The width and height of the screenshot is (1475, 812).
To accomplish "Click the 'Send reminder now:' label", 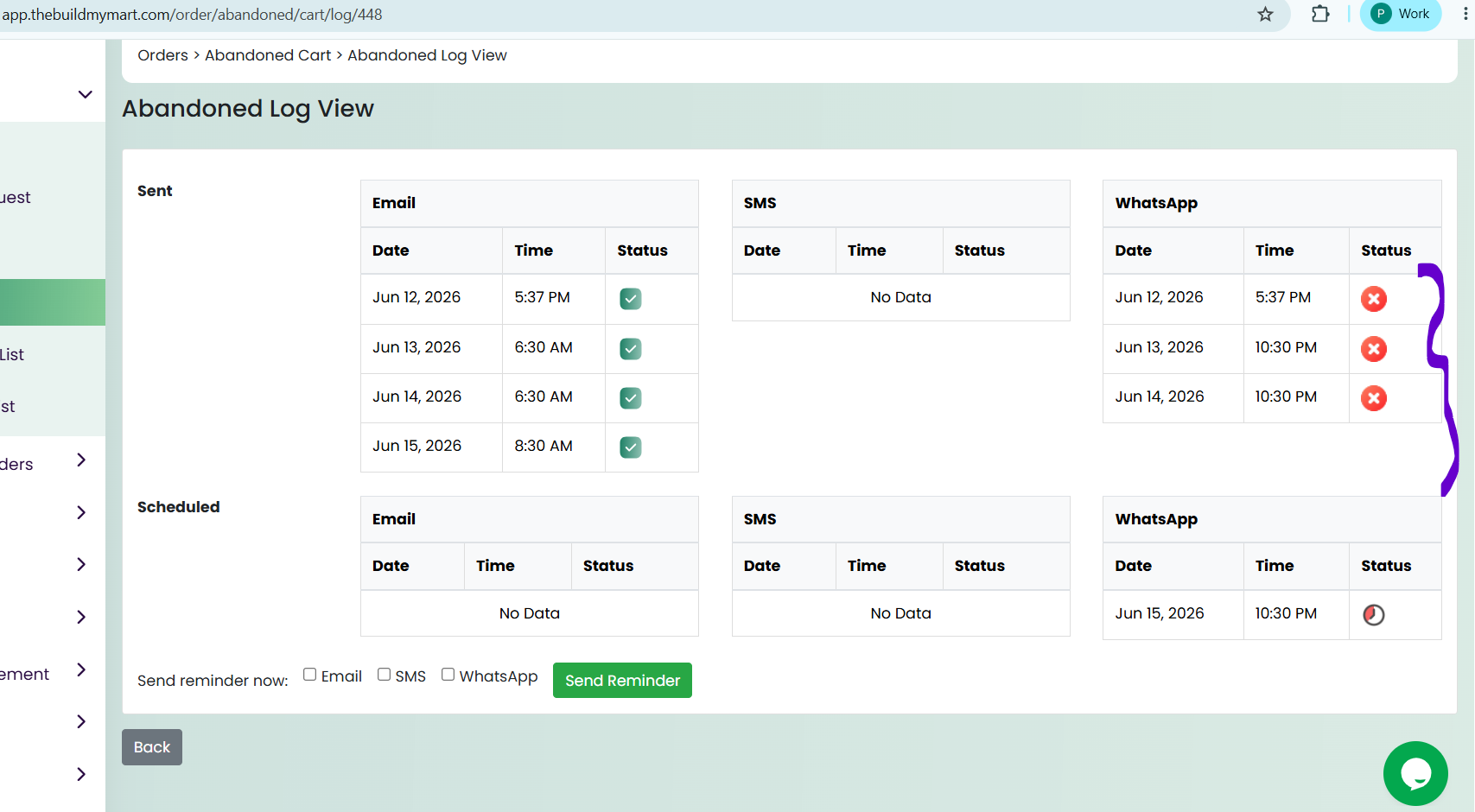I will [x=213, y=681].
